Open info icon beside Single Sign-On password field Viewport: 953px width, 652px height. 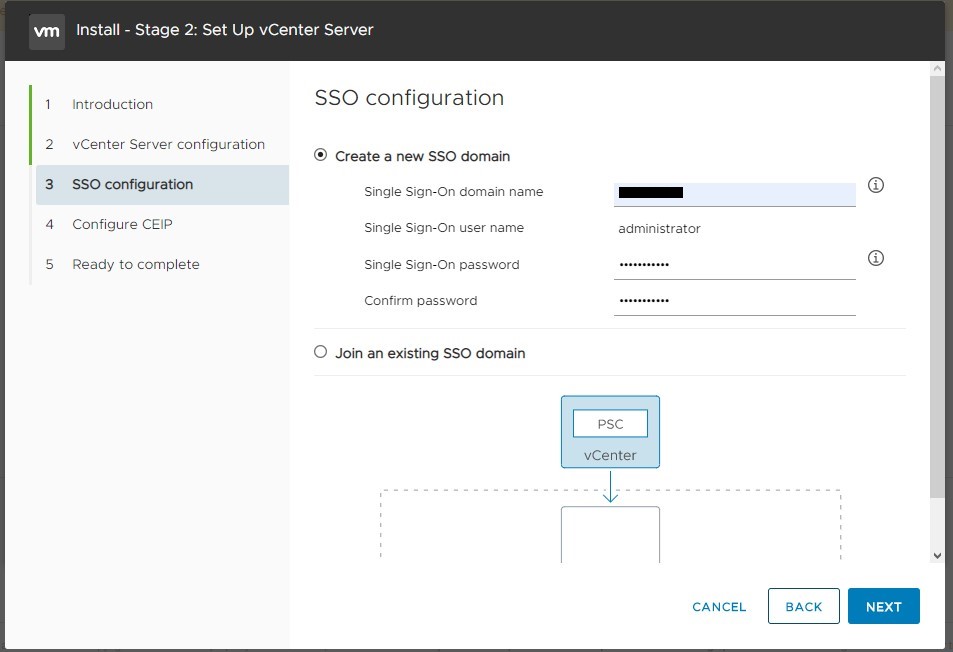[x=876, y=258]
